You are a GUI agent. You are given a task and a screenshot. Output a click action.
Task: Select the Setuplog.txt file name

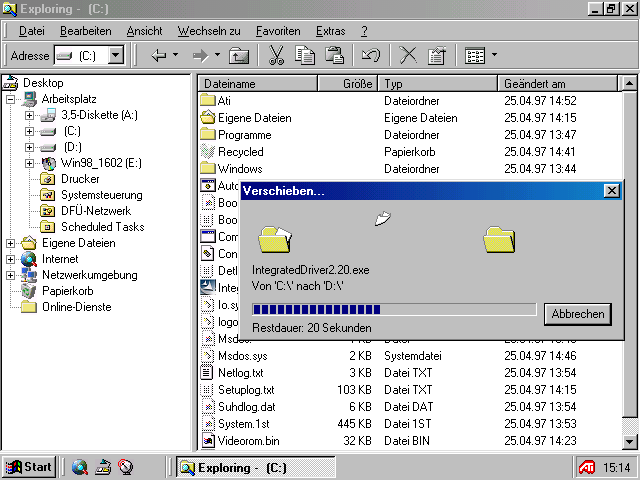246,390
